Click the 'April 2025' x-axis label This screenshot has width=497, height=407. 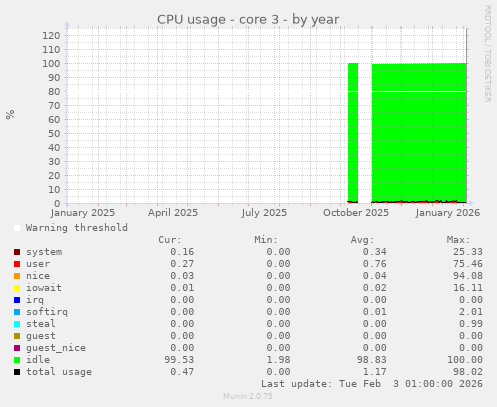(x=173, y=213)
